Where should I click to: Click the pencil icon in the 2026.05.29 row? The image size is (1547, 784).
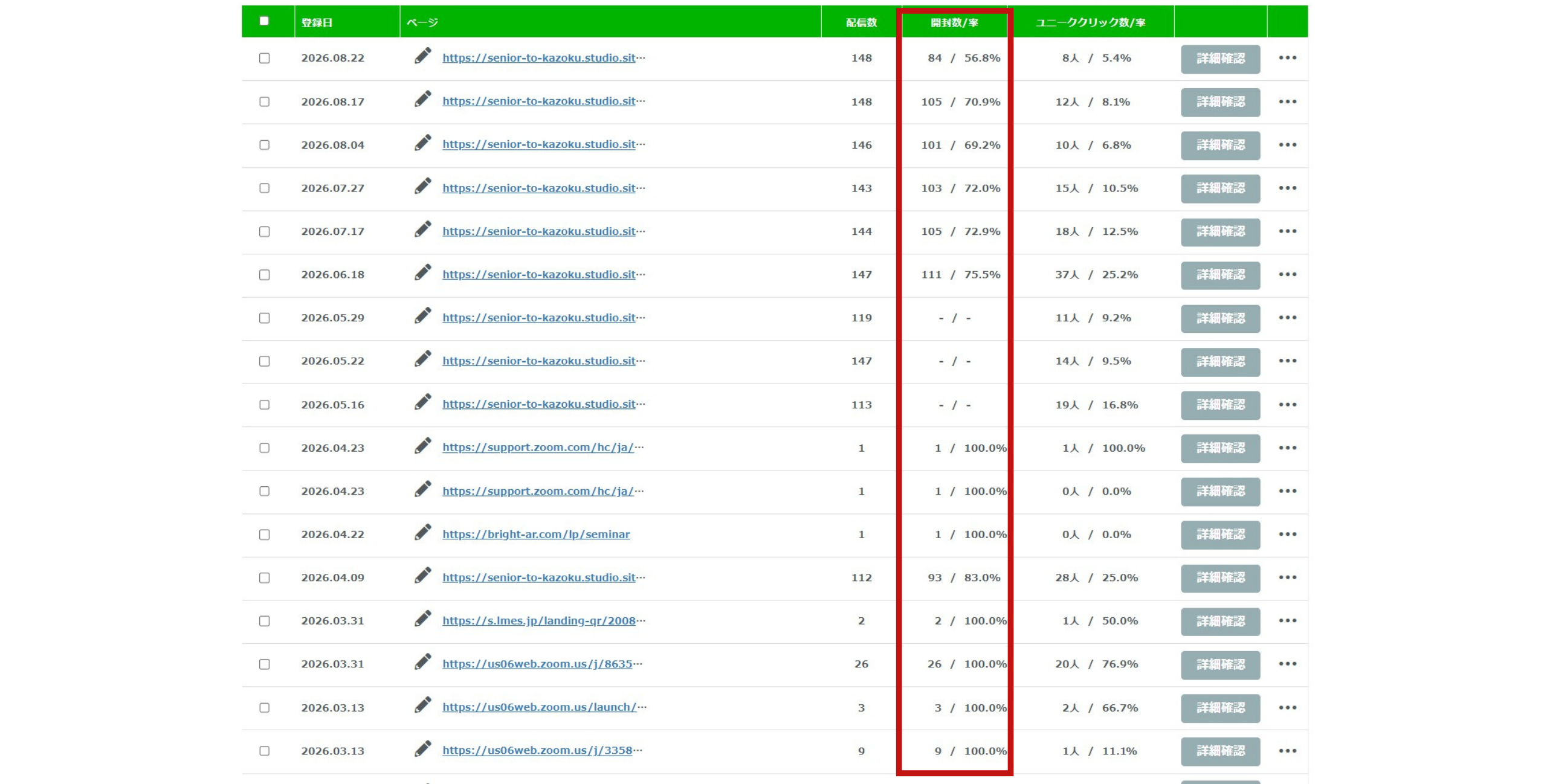tap(422, 316)
